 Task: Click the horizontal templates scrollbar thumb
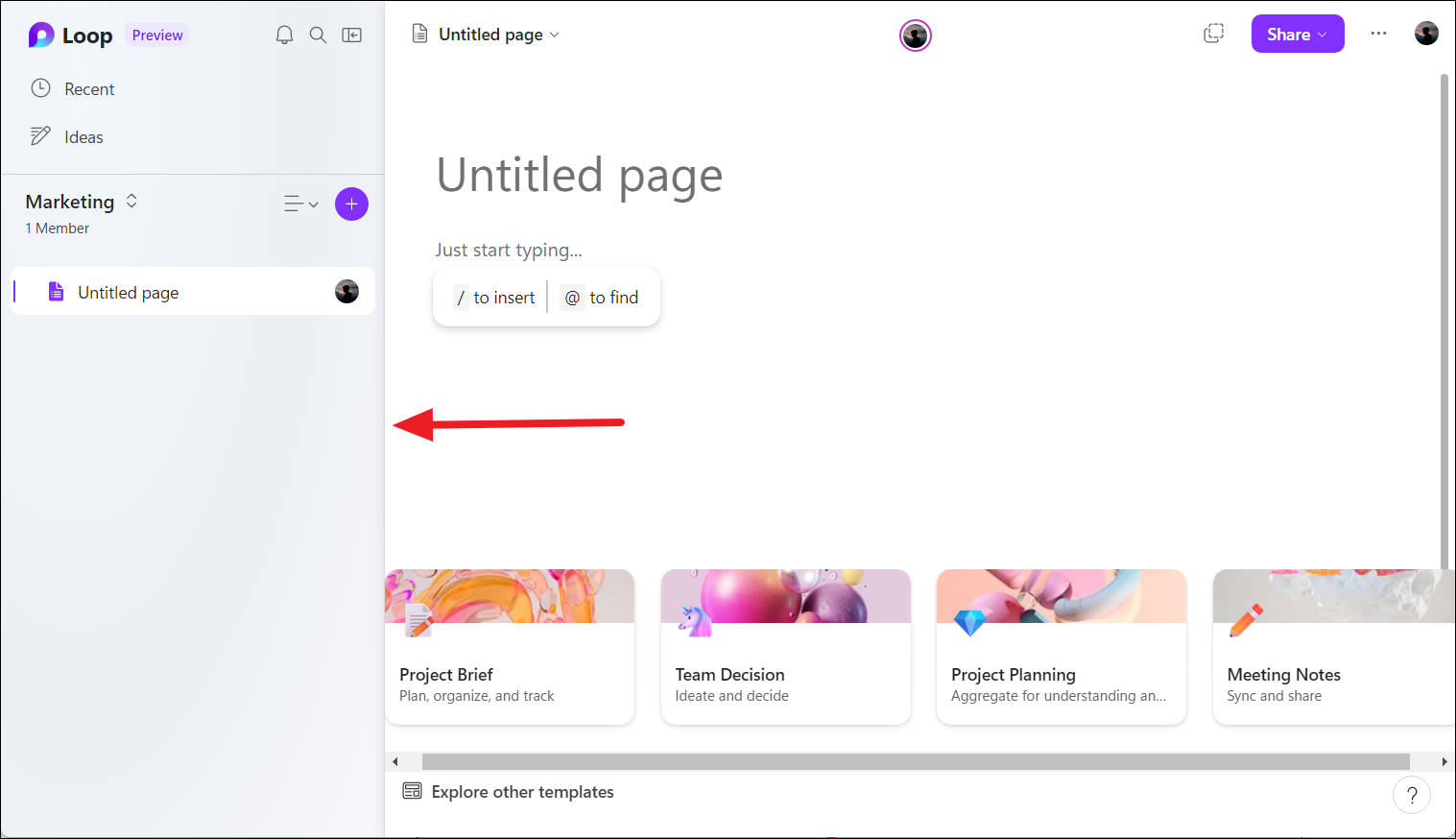pyautogui.click(x=916, y=761)
